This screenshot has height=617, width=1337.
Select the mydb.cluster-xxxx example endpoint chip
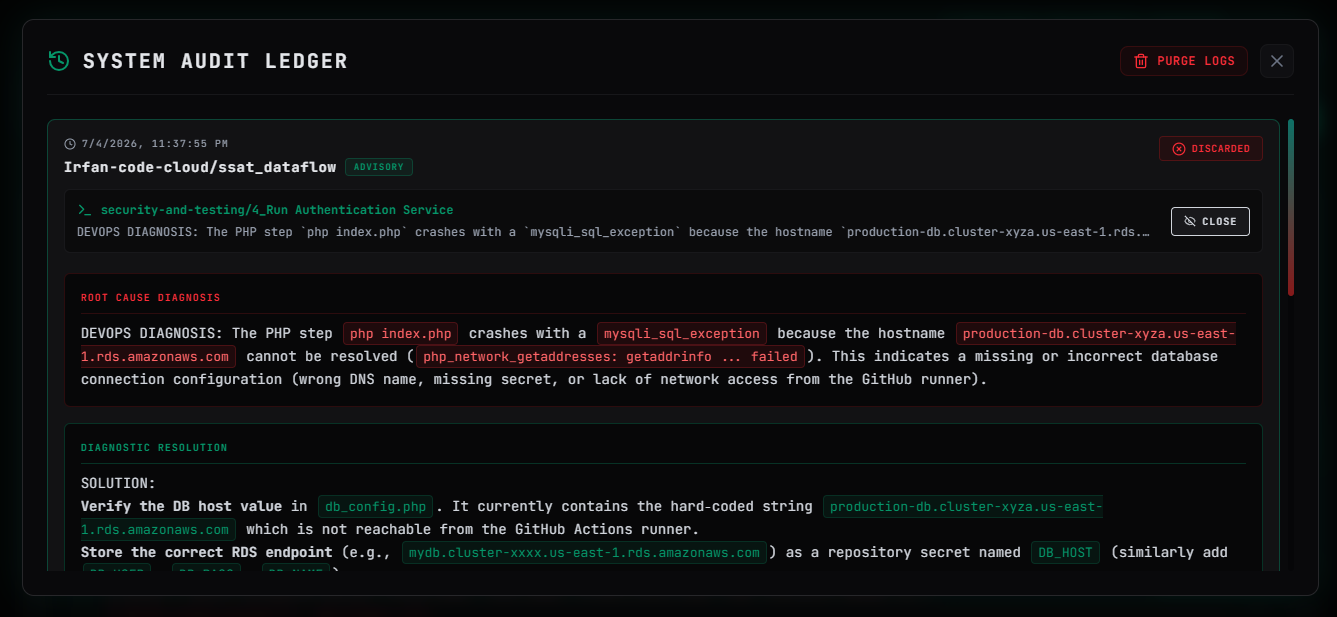(585, 552)
